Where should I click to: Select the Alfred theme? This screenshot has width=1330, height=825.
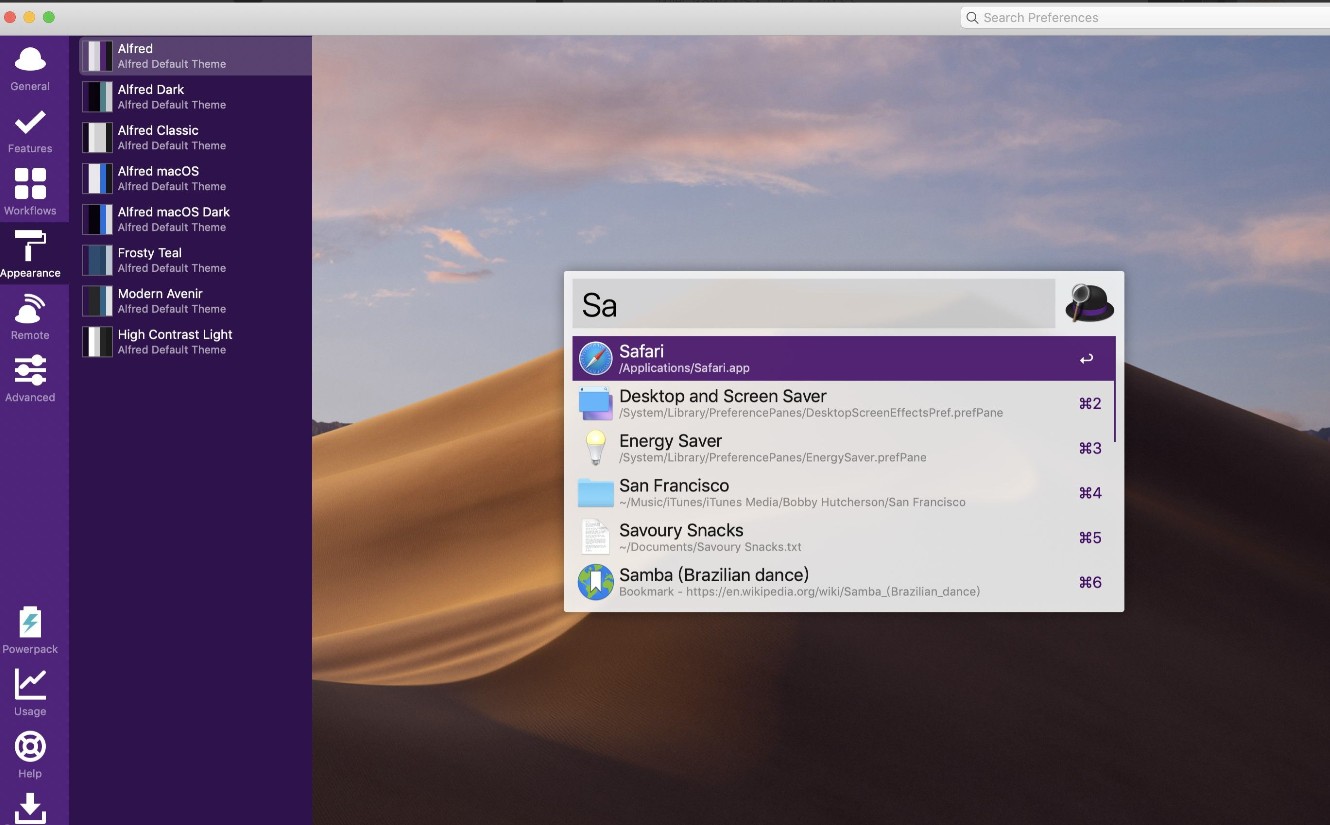pyautogui.click(x=196, y=56)
